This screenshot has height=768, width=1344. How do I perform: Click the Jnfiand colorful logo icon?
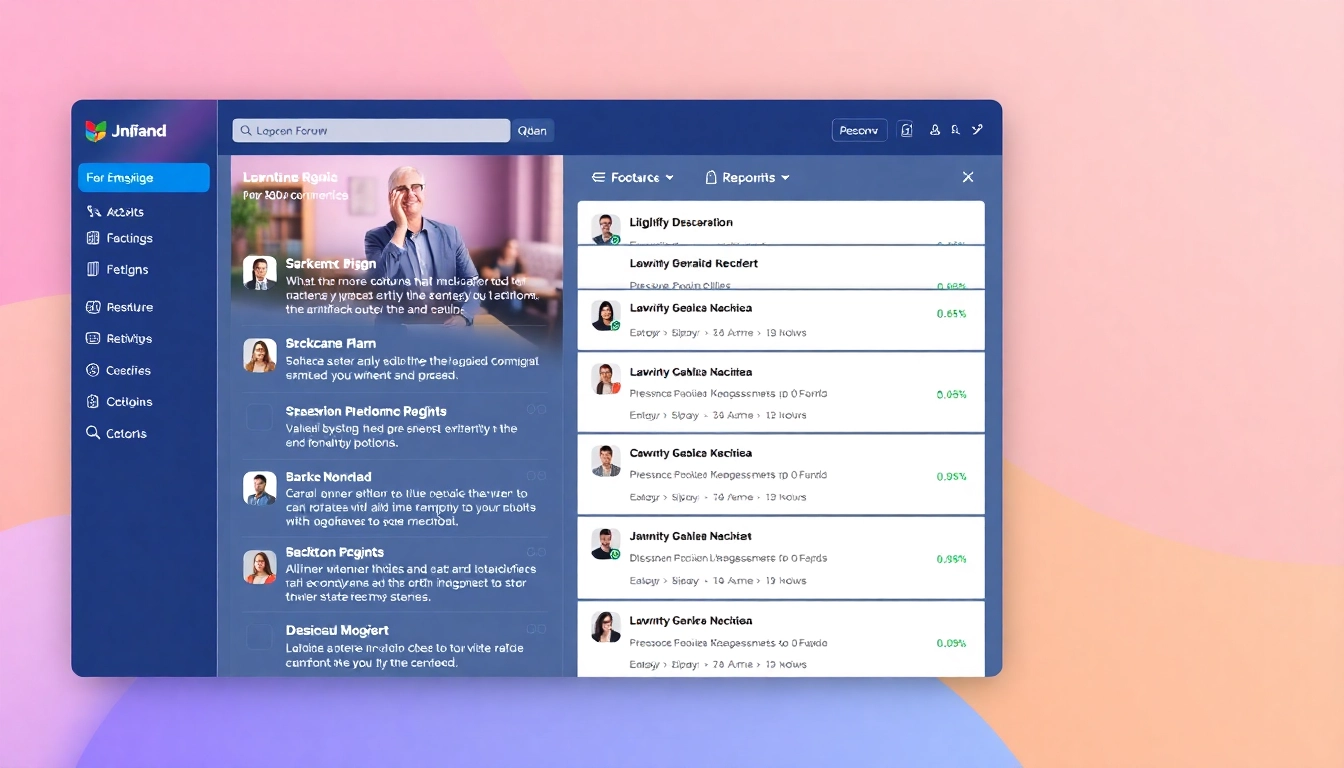tap(96, 131)
